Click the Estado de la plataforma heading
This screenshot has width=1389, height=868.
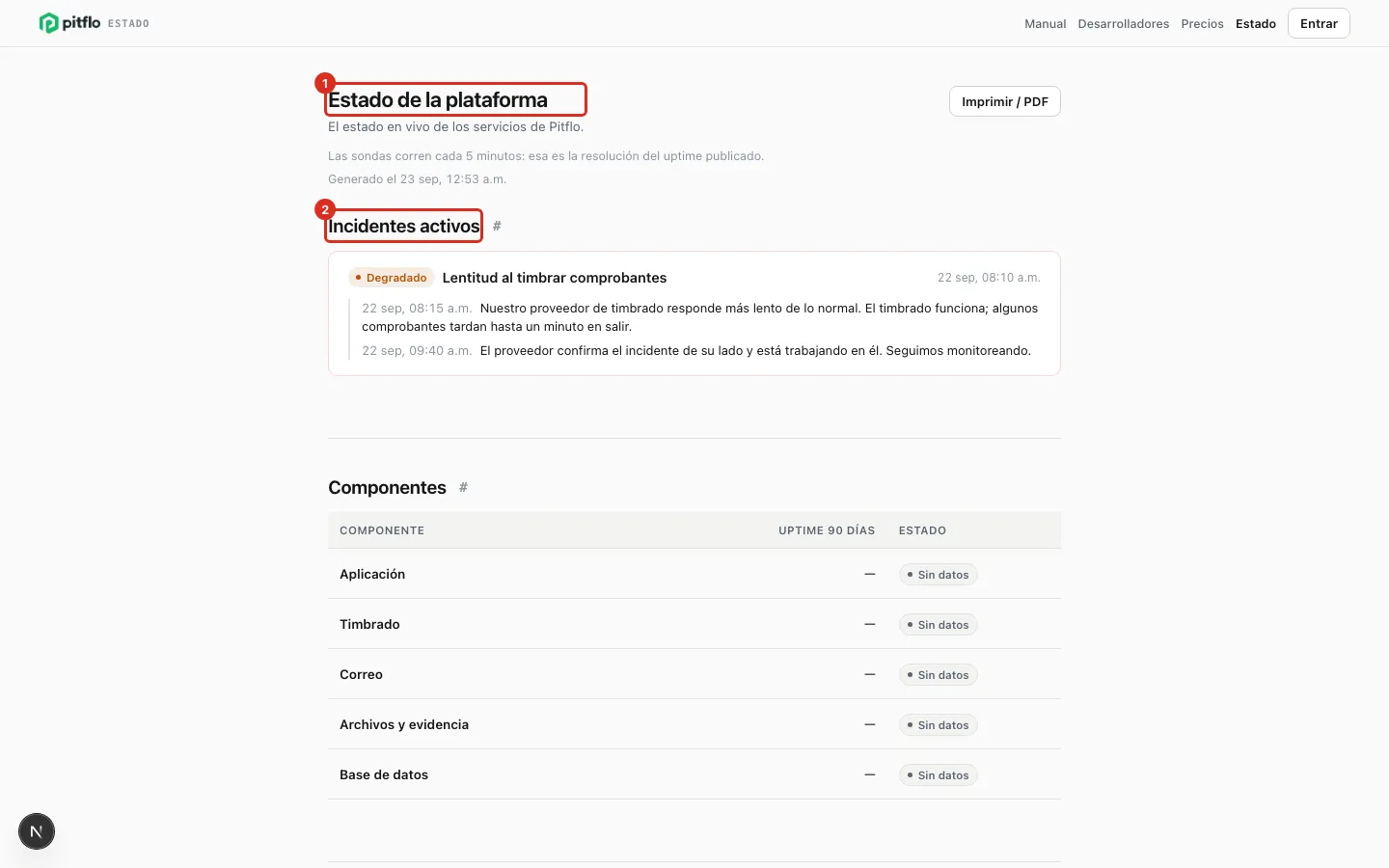438,99
